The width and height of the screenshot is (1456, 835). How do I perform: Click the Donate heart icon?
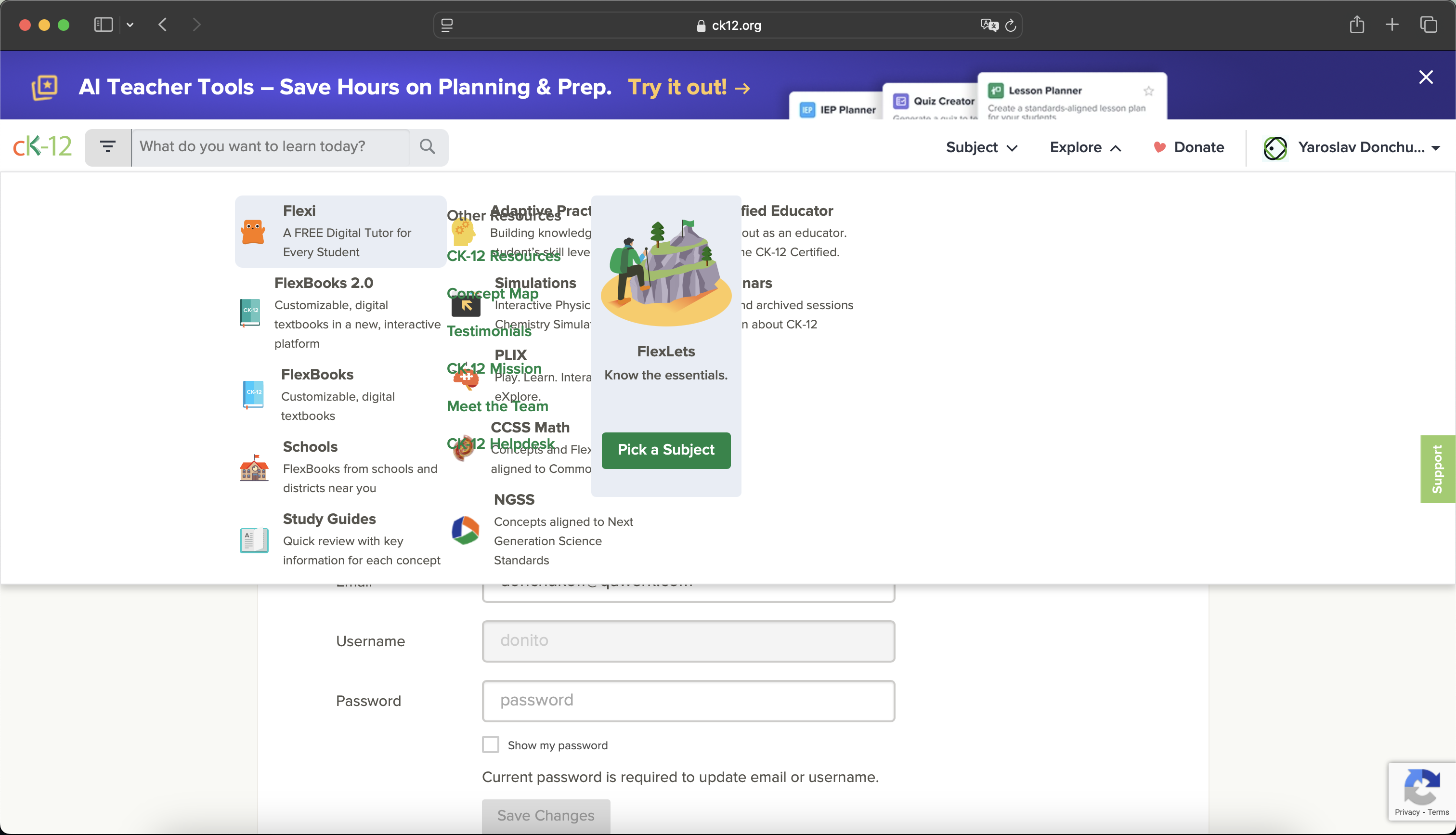(1159, 147)
